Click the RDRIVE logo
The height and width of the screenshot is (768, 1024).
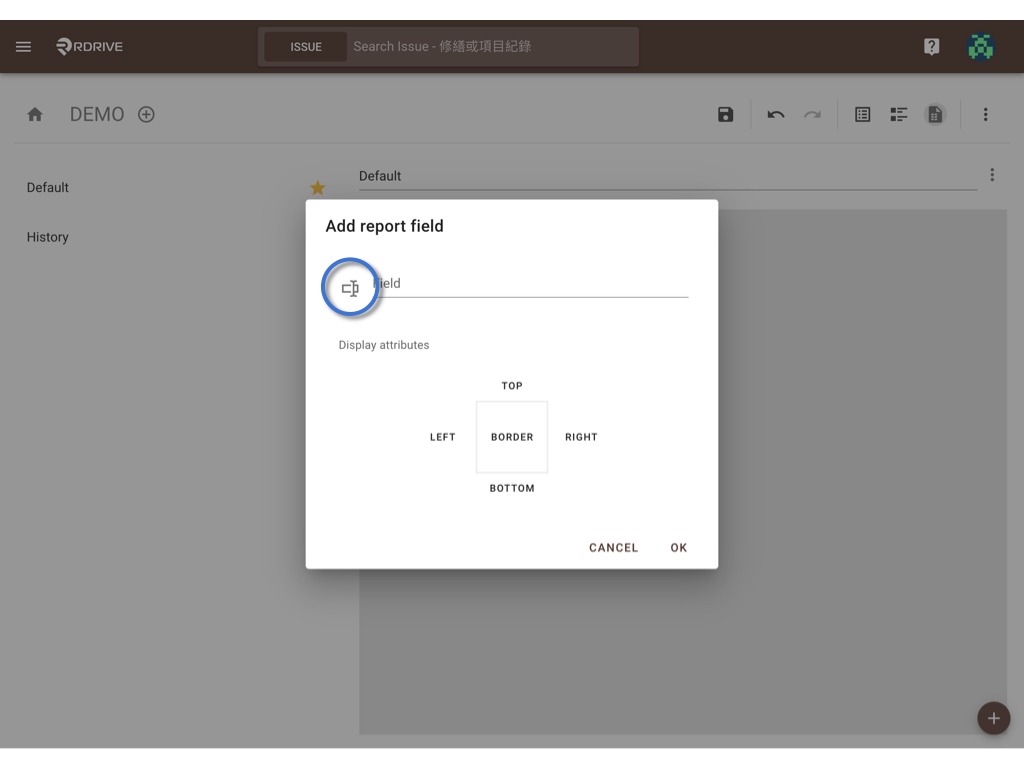(89, 46)
